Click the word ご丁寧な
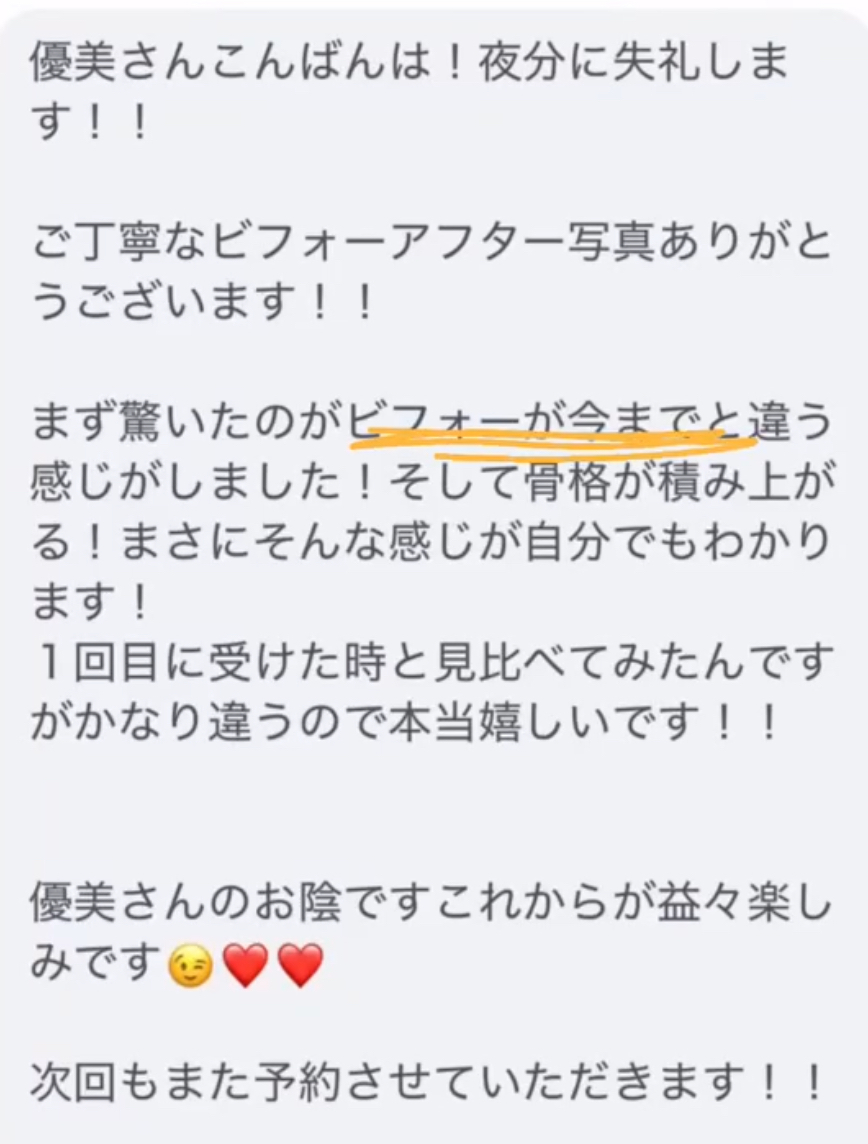Viewport: 868px width, 1144px height. pyautogui.click(x=120, y=244)
